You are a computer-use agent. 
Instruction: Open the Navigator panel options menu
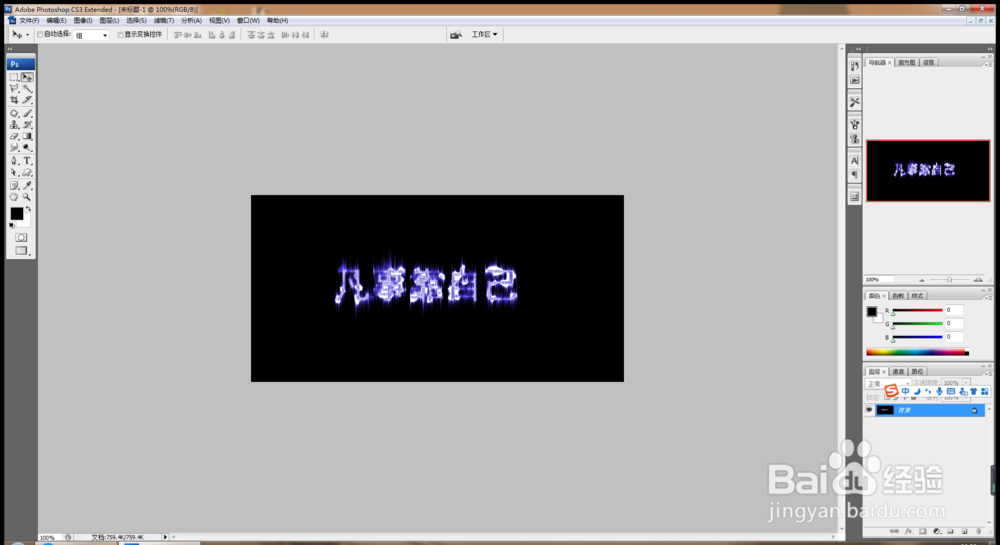click(988, 64)
